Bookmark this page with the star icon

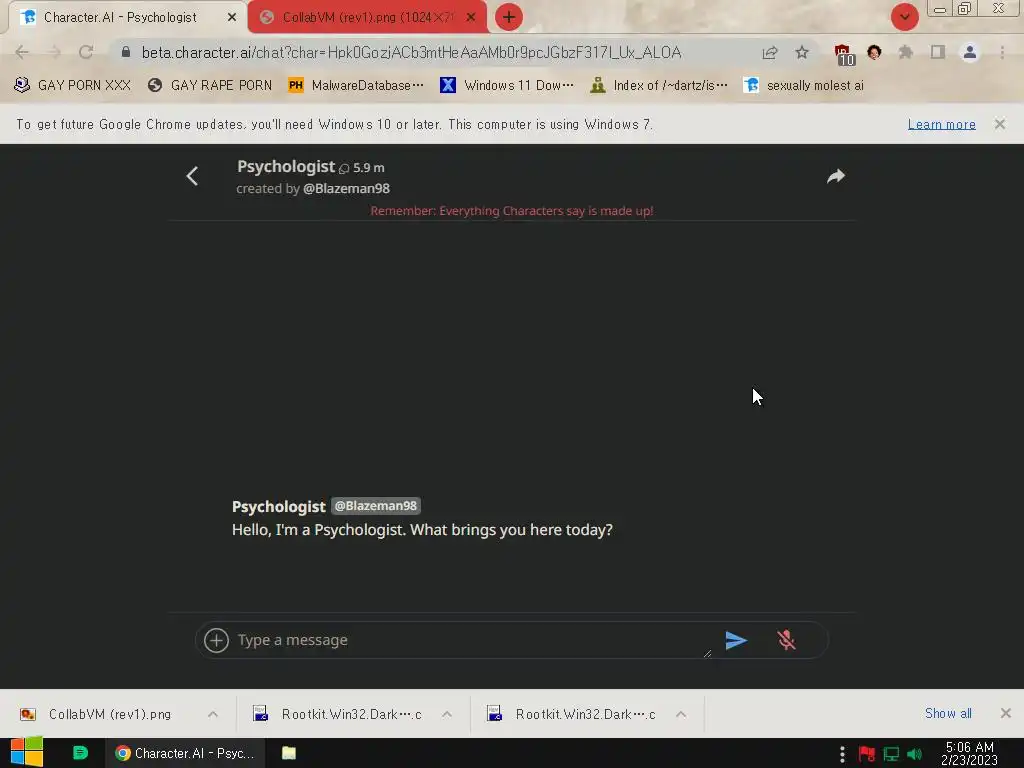pos(802,52)
